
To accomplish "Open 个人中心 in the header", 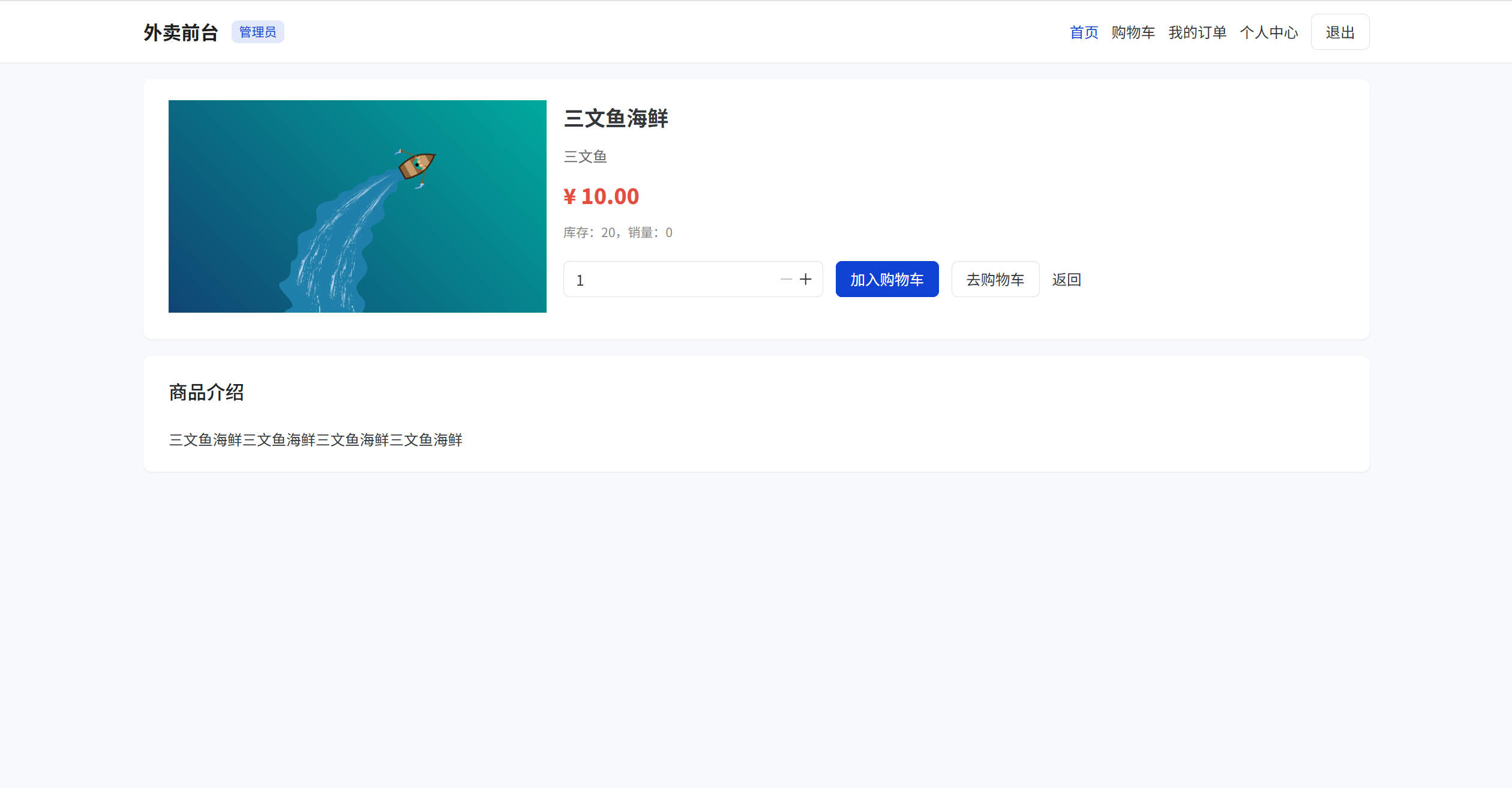I will [x=1268, y=32].
